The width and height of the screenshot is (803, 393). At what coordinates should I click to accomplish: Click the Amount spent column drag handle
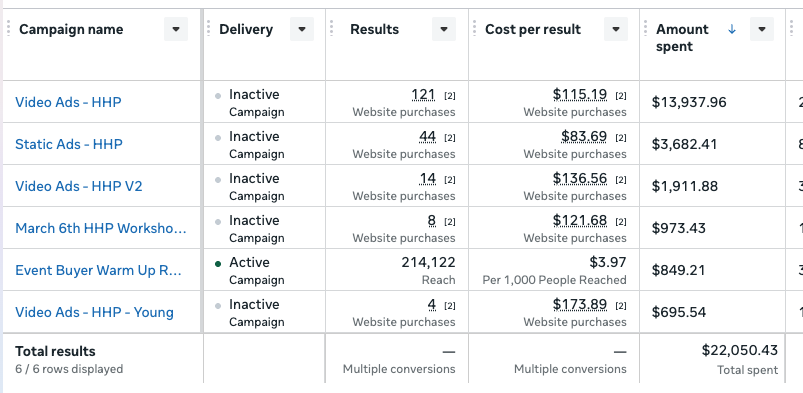pyautogui.click(x=645, y=29)
